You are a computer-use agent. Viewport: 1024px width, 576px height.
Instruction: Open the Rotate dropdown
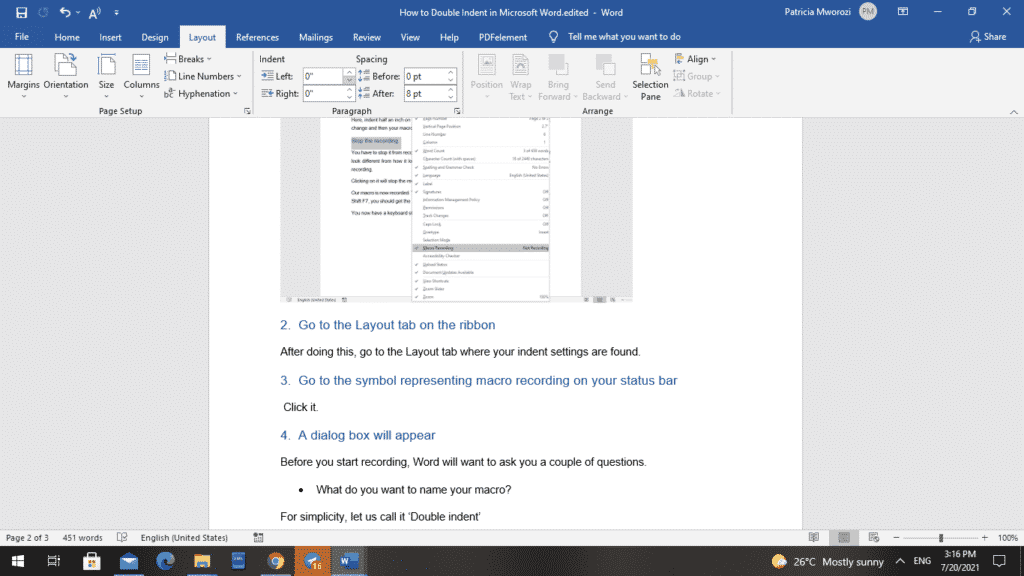(697, 93)
